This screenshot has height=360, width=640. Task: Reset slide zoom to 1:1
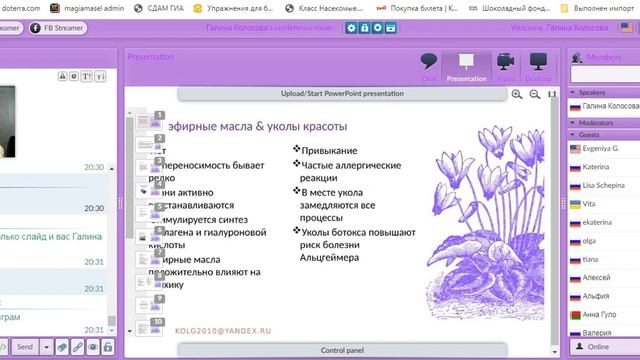coord(552,94)
